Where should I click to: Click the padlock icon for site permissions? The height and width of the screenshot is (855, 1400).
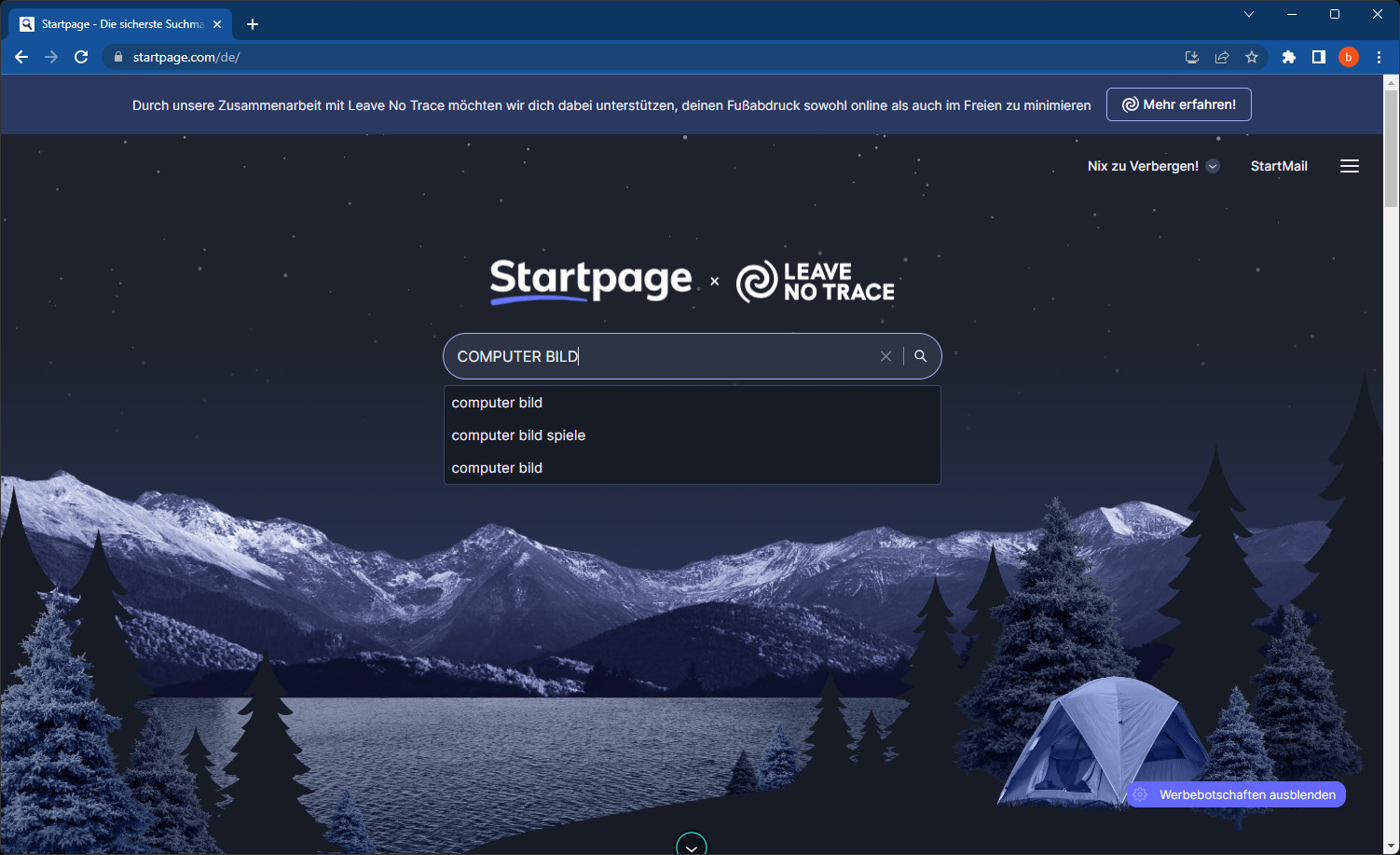[x=117, y=57]
